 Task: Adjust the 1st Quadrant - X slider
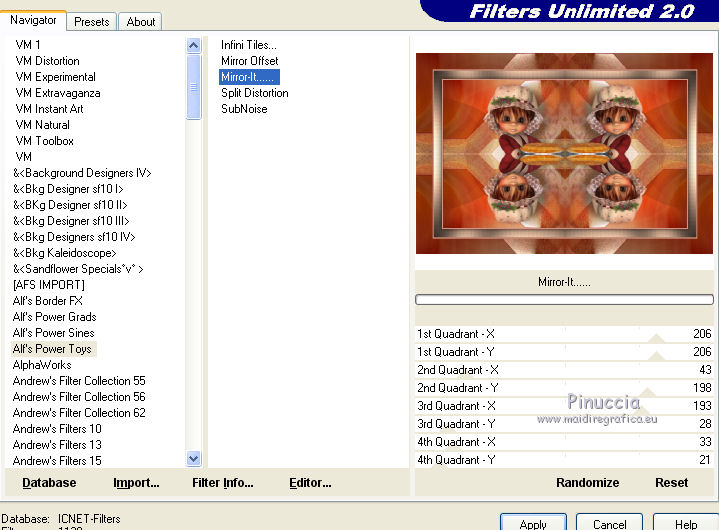click(564, 334)
